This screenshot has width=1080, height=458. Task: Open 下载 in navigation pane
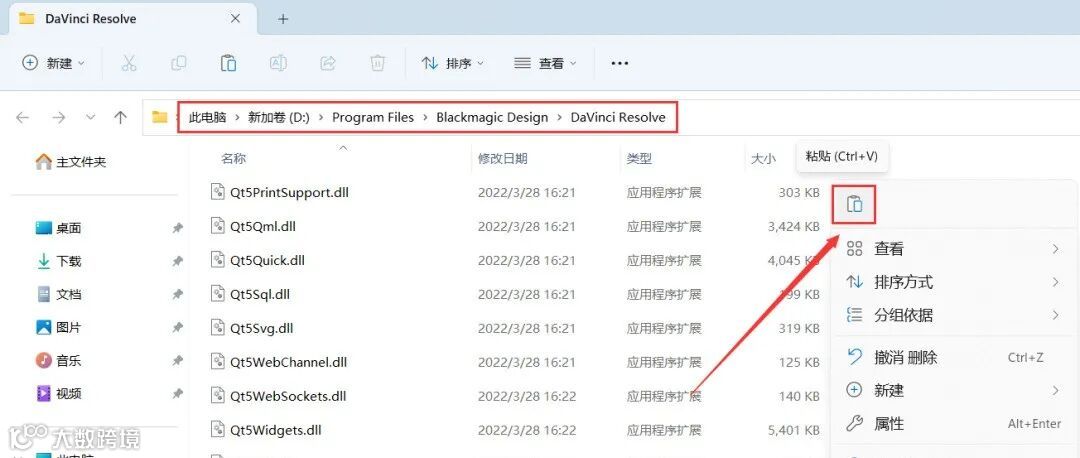59,261
